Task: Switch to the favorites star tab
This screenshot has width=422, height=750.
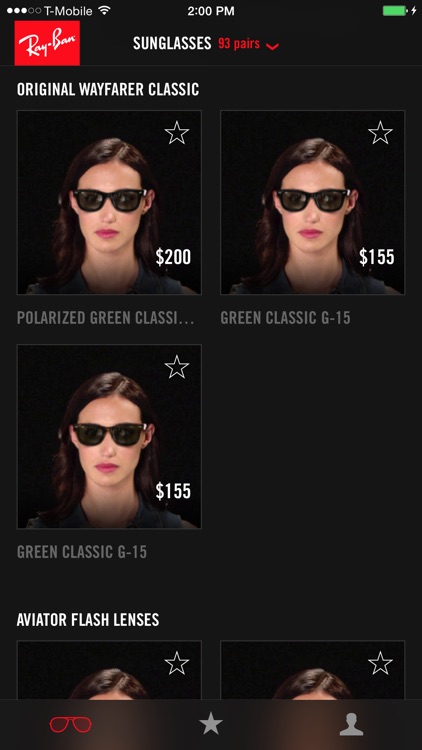Action: (x=211, y=723)
